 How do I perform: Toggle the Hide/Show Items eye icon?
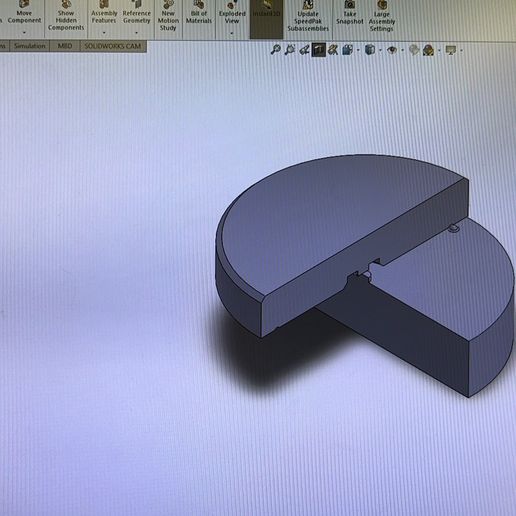tap(392, 50)
